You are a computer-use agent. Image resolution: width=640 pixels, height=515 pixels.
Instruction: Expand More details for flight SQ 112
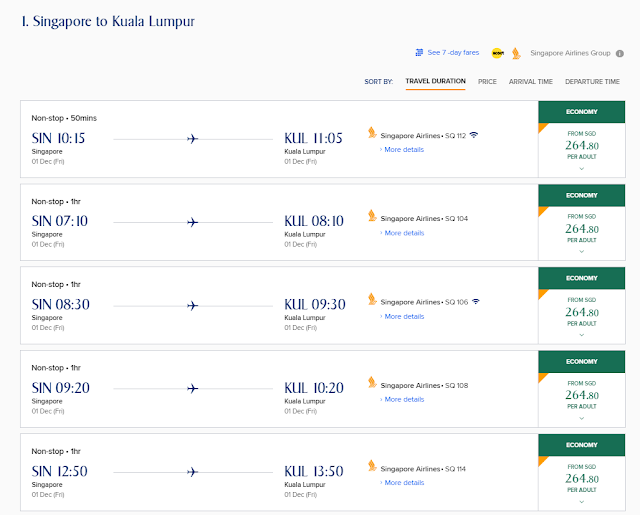[x=403, y=150]
